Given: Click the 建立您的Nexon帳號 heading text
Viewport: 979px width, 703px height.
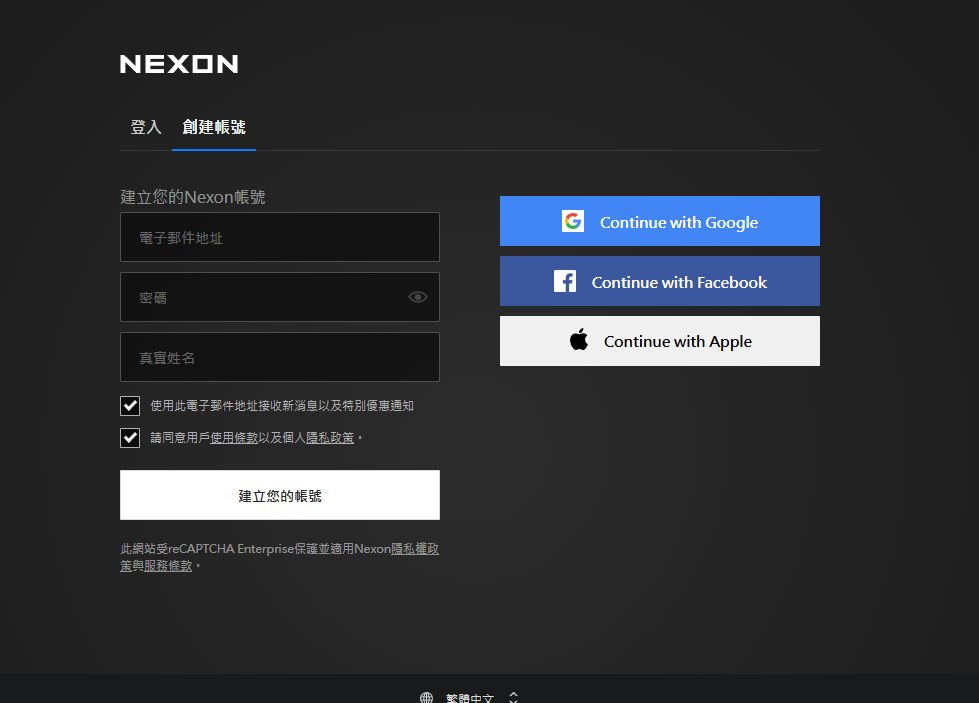Looking at the screenshot, I should (x=193, y=197).
